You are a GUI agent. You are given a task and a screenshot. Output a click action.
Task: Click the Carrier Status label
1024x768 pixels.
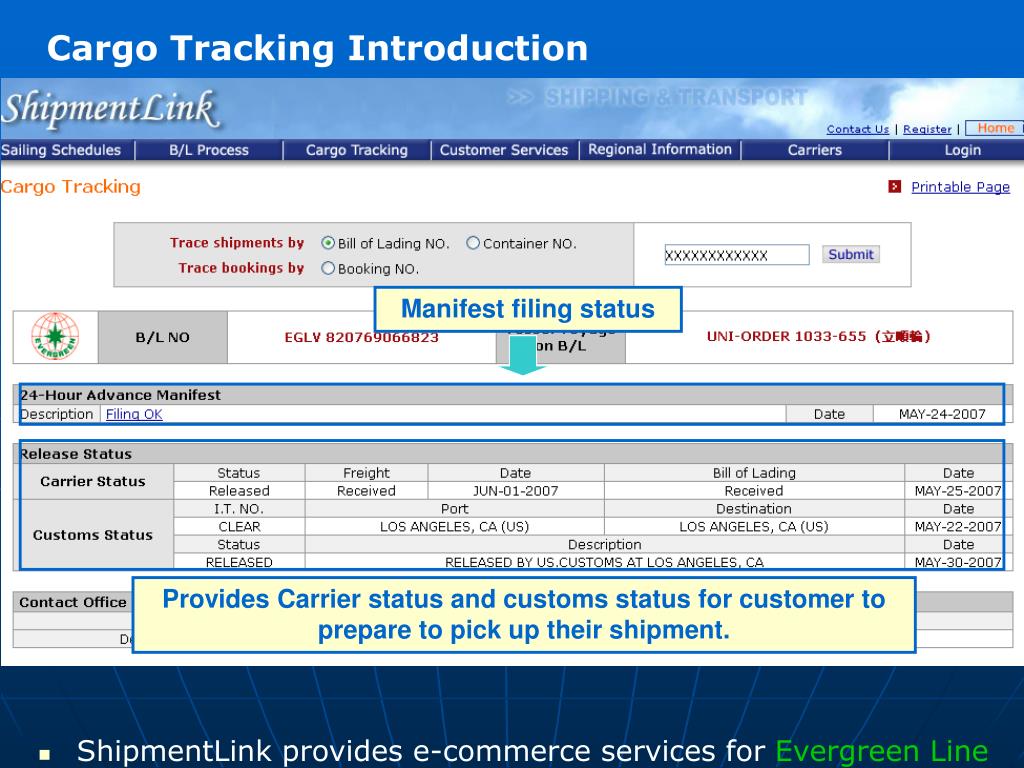coord(93,481)
